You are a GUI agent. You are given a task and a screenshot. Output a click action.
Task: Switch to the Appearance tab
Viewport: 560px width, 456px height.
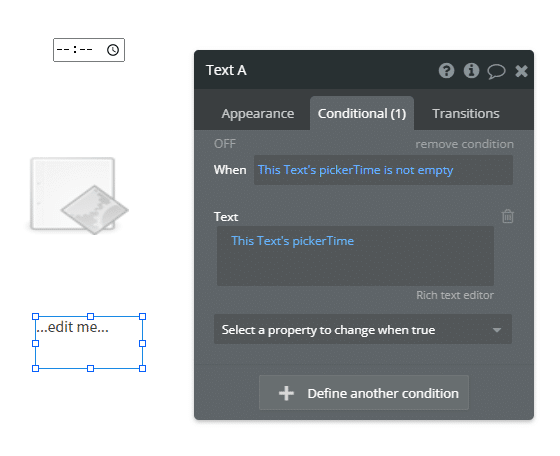tap(258, 113)
